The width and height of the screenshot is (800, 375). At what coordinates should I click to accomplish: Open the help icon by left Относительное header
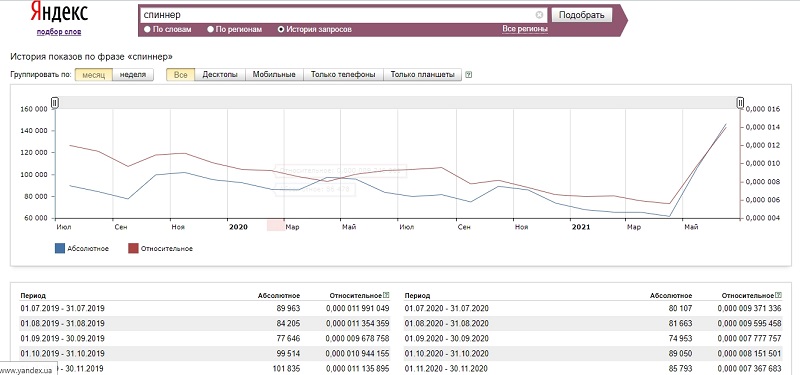(386, 295)
